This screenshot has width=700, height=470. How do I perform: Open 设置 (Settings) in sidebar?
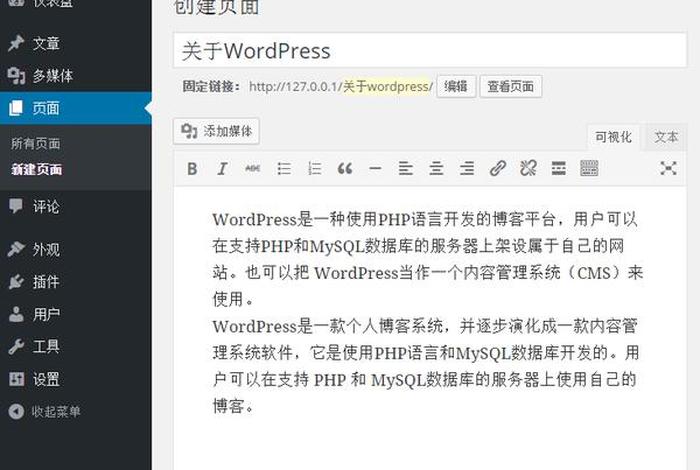(x=76, y=379)
